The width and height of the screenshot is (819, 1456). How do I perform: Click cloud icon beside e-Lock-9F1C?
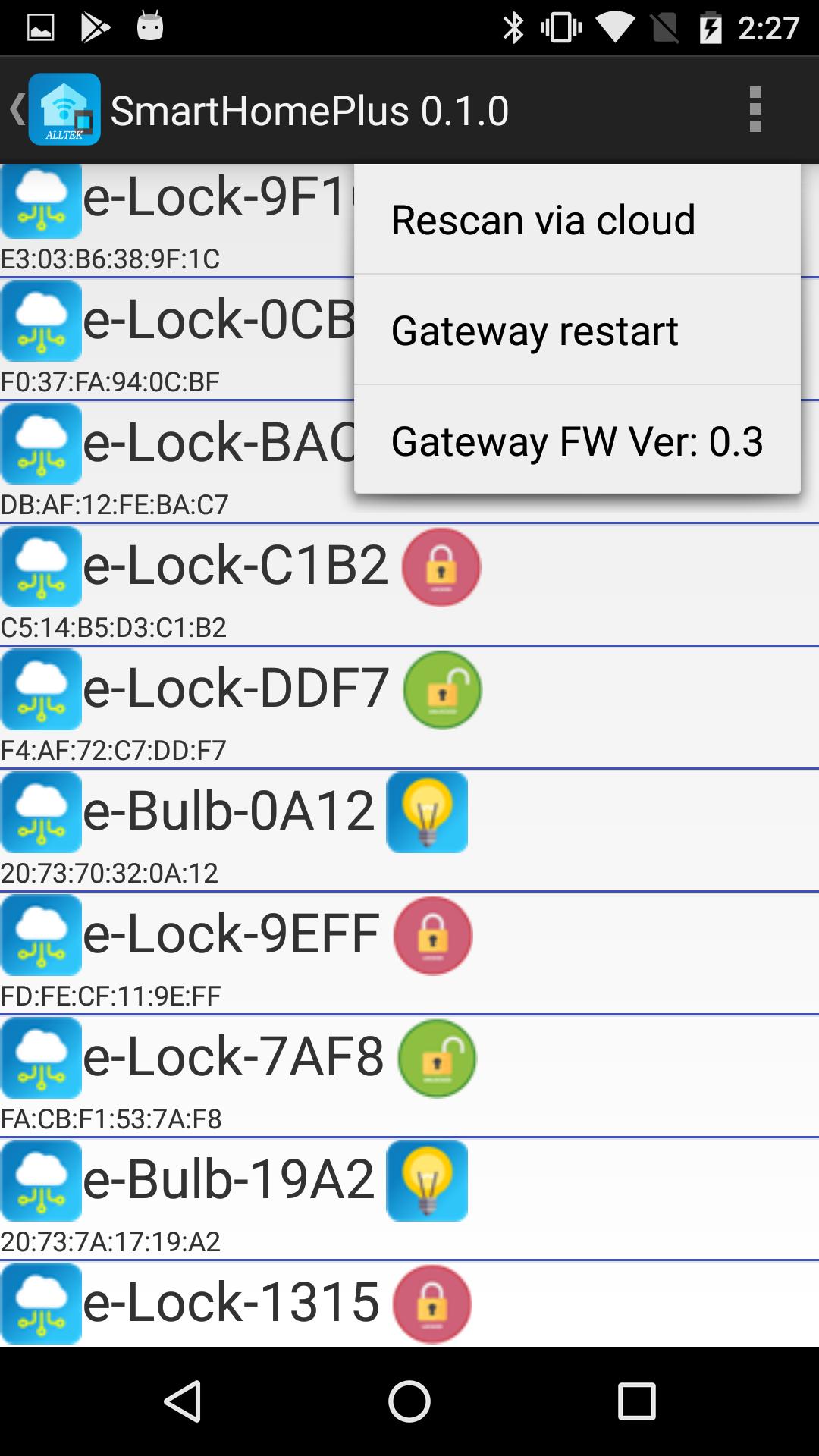(x=41, y=199)
